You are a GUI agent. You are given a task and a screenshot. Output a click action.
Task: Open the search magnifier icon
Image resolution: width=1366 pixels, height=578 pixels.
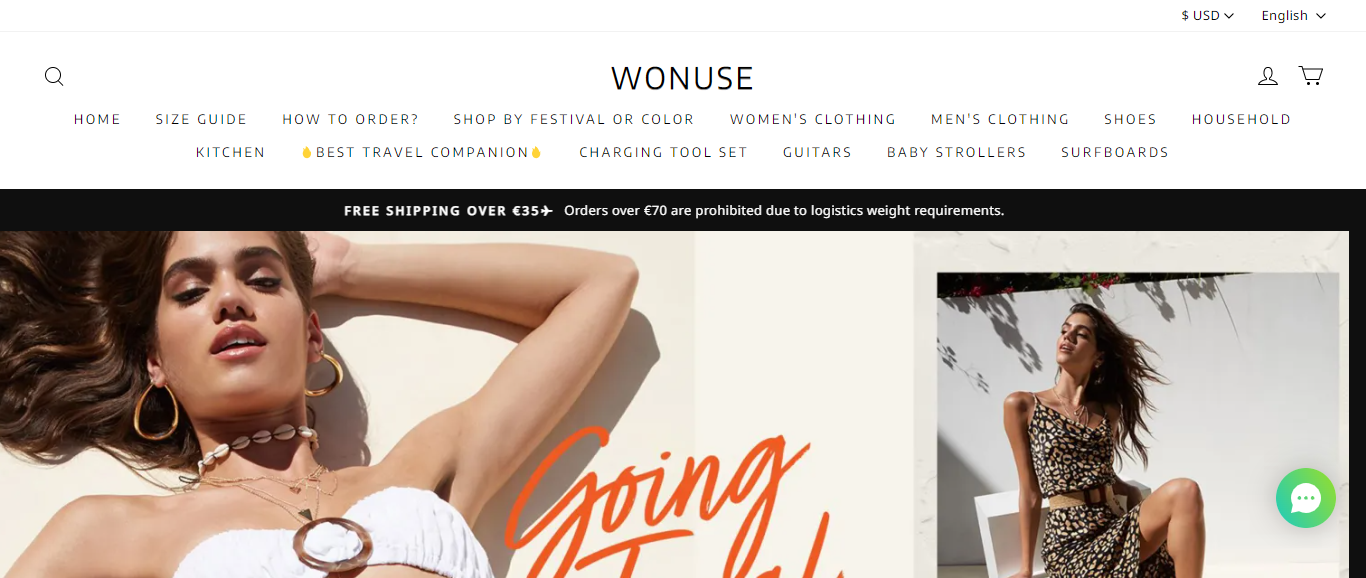tap(54, 76)
